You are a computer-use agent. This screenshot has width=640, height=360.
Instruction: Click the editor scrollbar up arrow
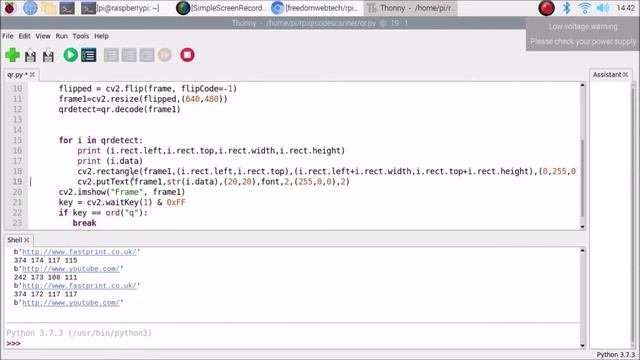[582, 85]
